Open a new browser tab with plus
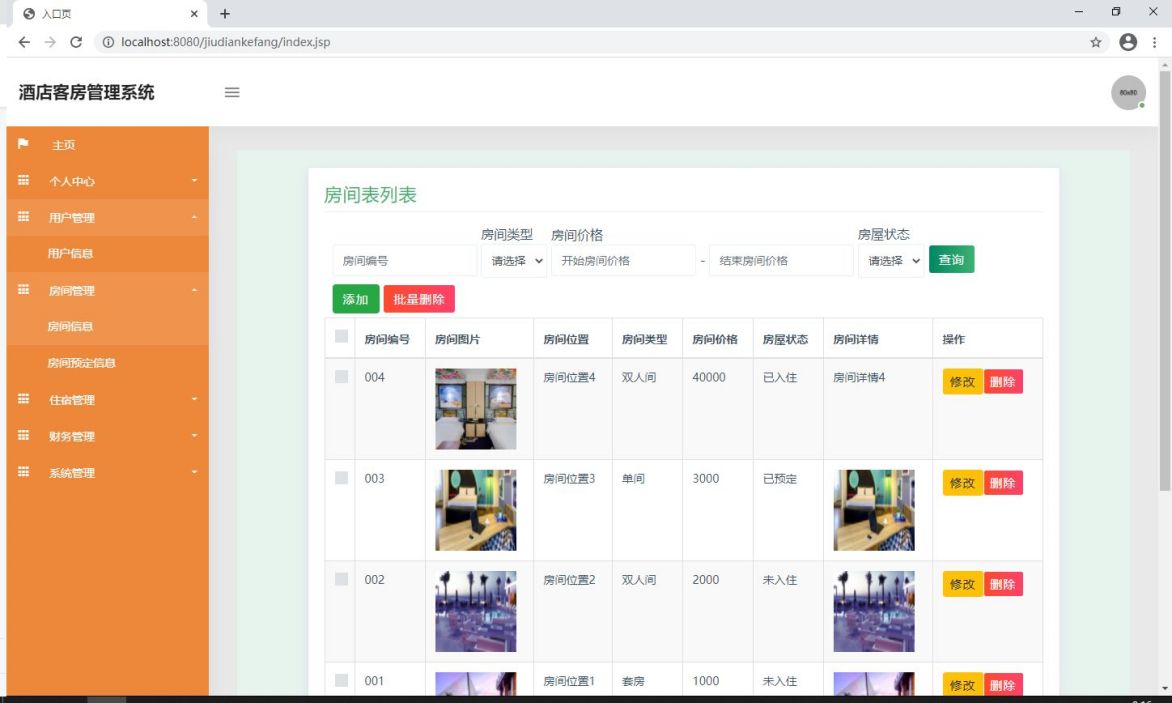This screenshot has width=1172, height=703. [225, 13]
